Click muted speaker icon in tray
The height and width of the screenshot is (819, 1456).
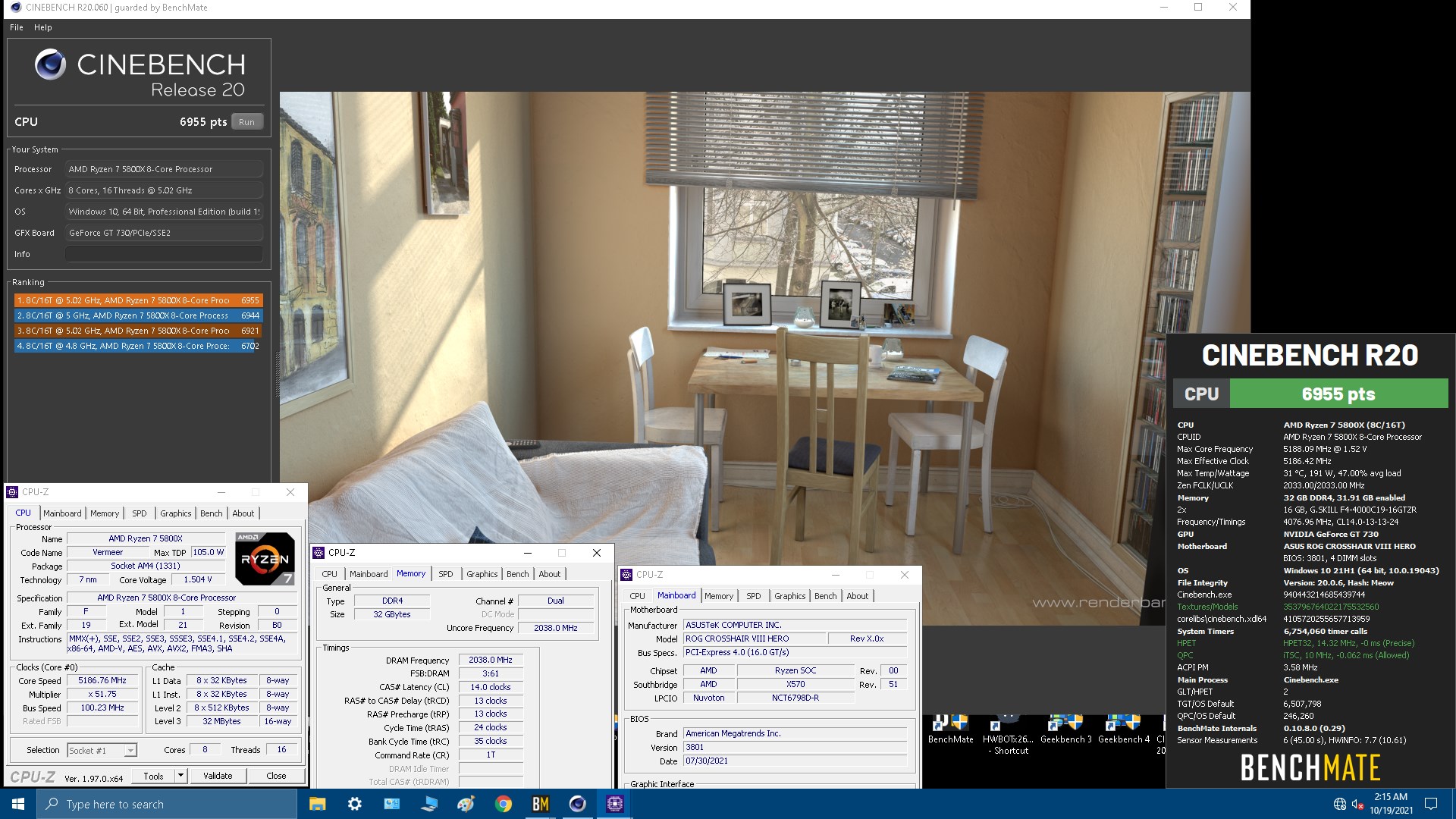pyautogui.click(x=1358, y=804)
